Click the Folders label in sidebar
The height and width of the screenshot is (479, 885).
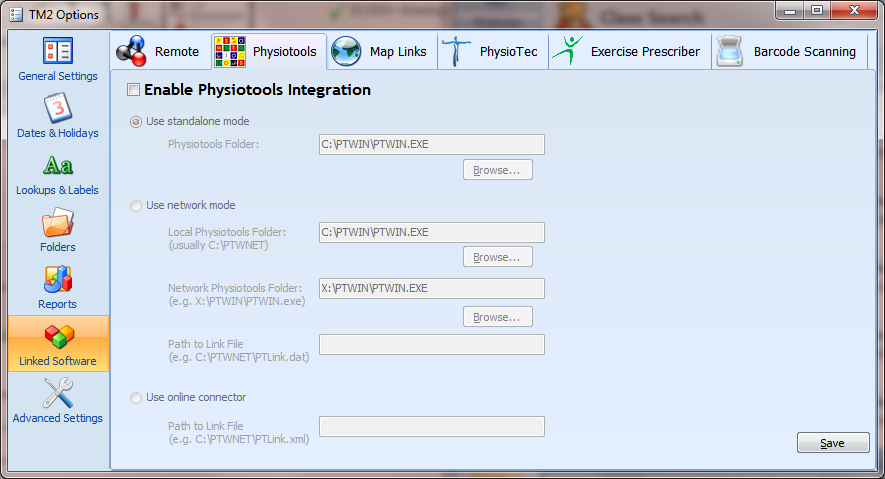58,247
